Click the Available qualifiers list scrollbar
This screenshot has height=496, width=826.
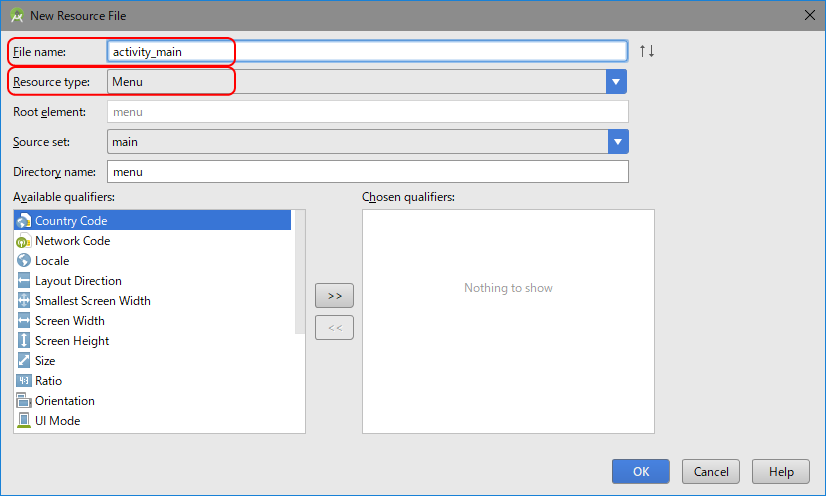pyautogui.click(x=300, y=272)
